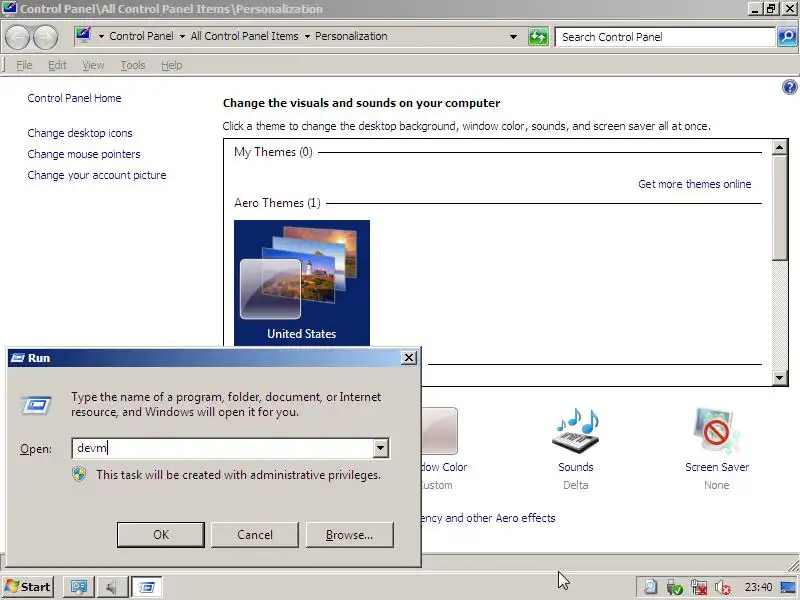Click the Run title bar icon
Screen dimensions: 800x600
click(x=17, y=358)
